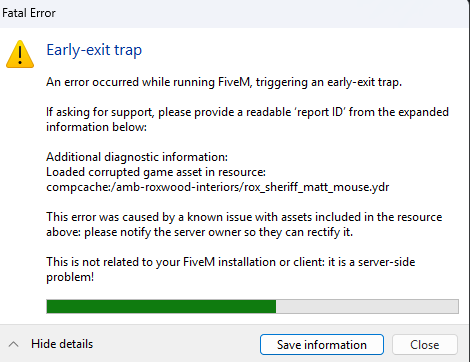Screen dimensions: 470x362
Task: Click the Hide details label
Action: click(x=62, y=344)
